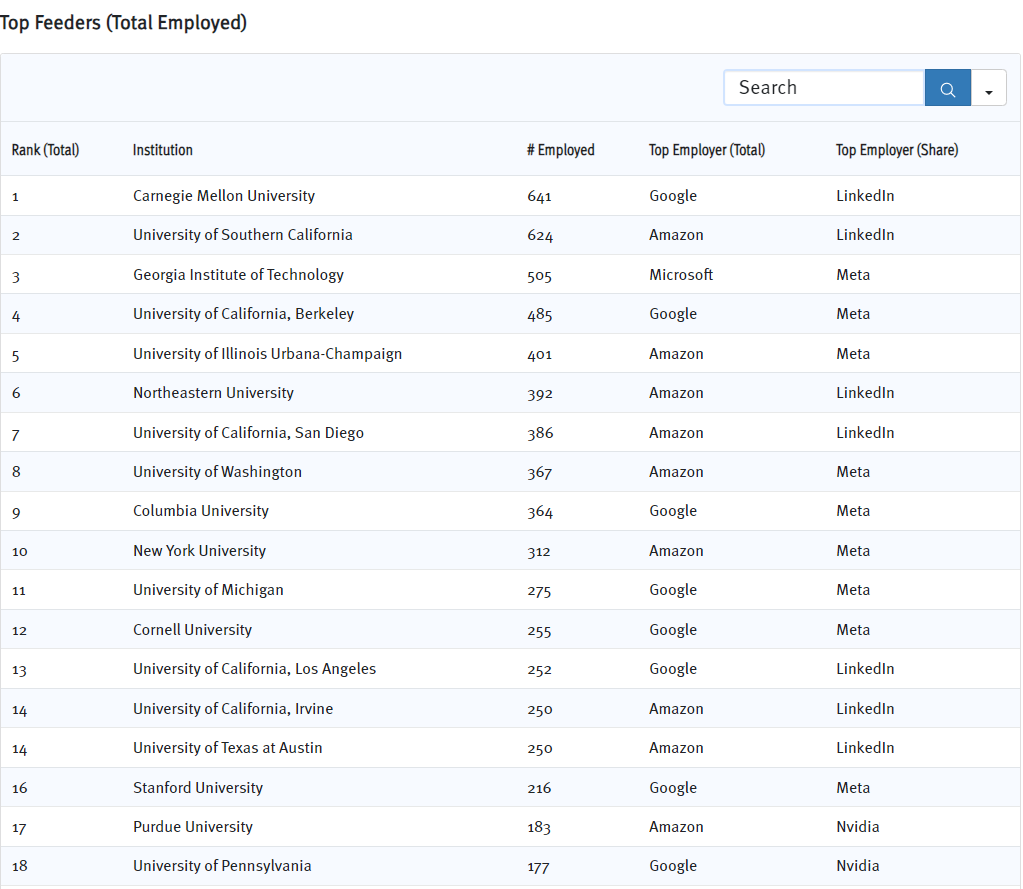
Task: Click Meta in Berkeley row
Action: coord(853,314)
